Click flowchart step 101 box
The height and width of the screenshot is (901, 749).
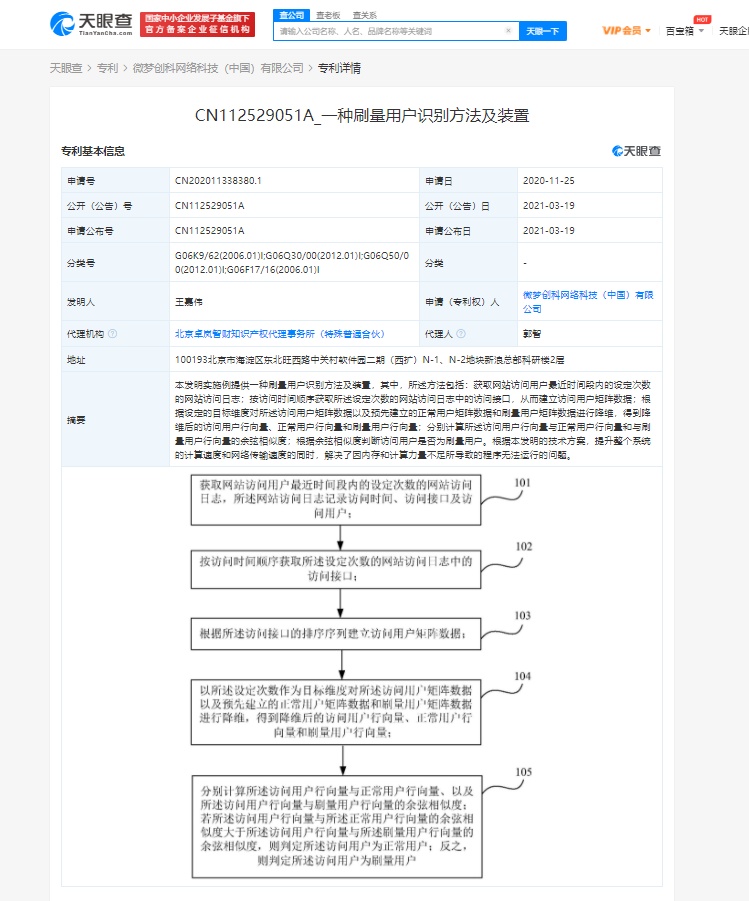pyautogui.click(x=336, y=499)
